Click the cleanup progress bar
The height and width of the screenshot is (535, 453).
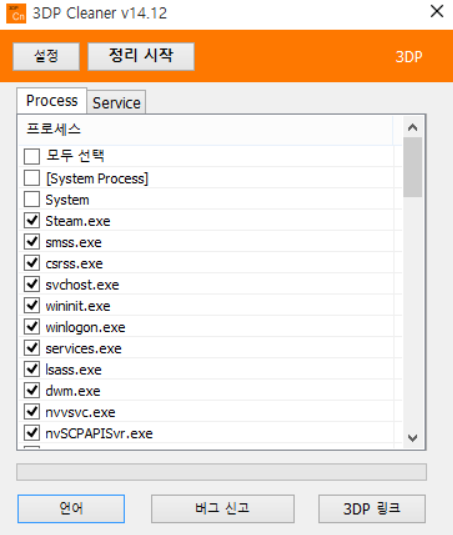[221, 472]
